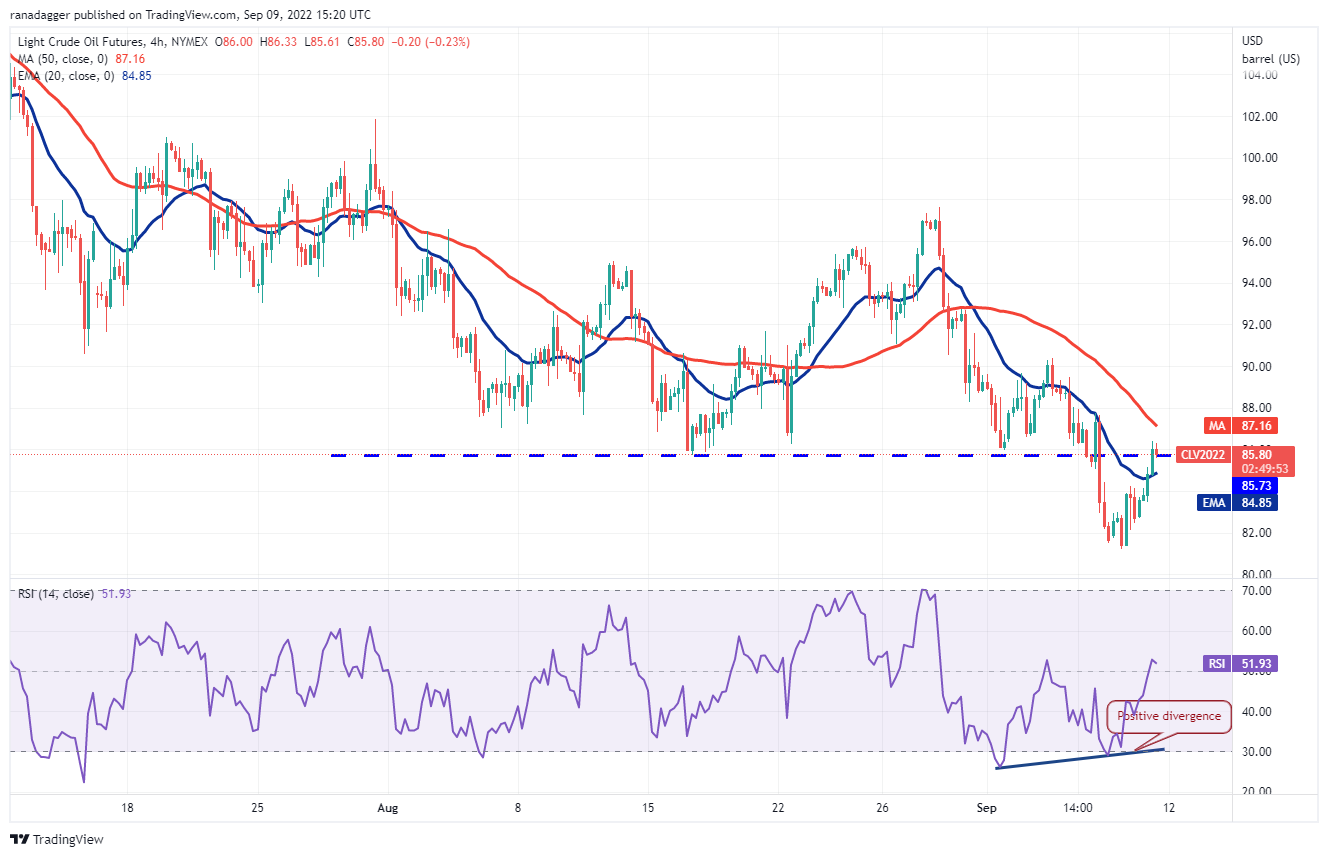
Task: Open the USD barrel (US) unit label
Action: click(1270, 50)
